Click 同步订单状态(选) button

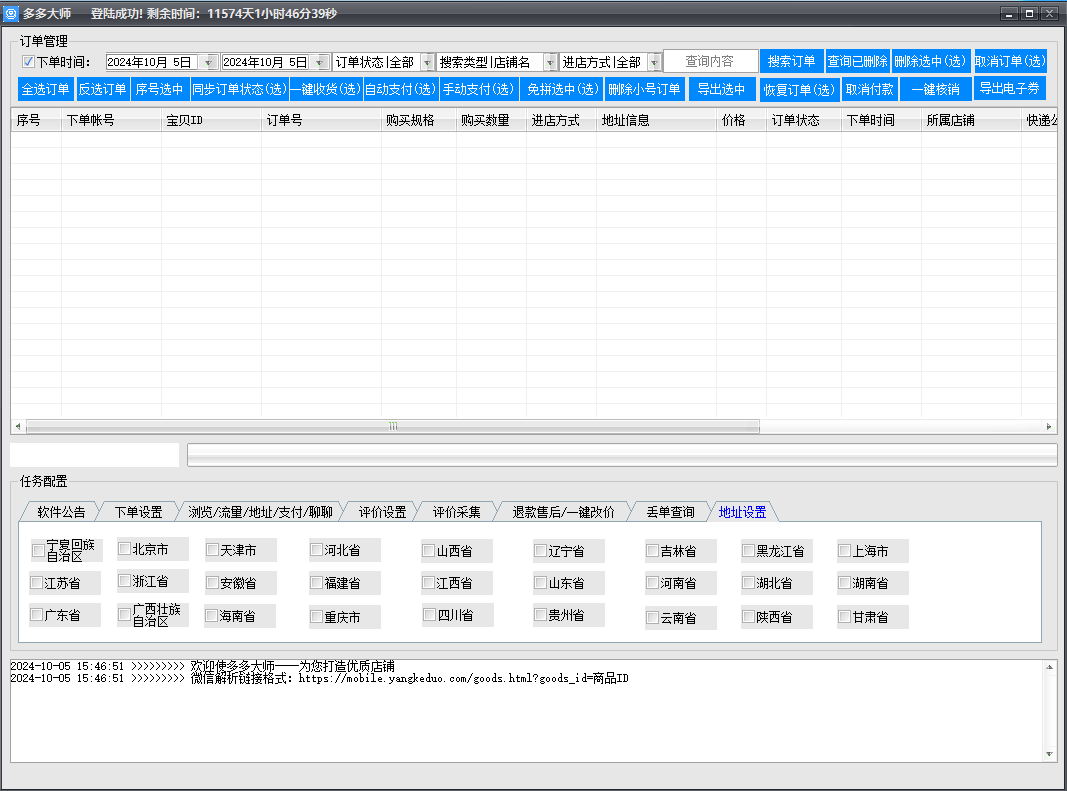tap(239, 89)
